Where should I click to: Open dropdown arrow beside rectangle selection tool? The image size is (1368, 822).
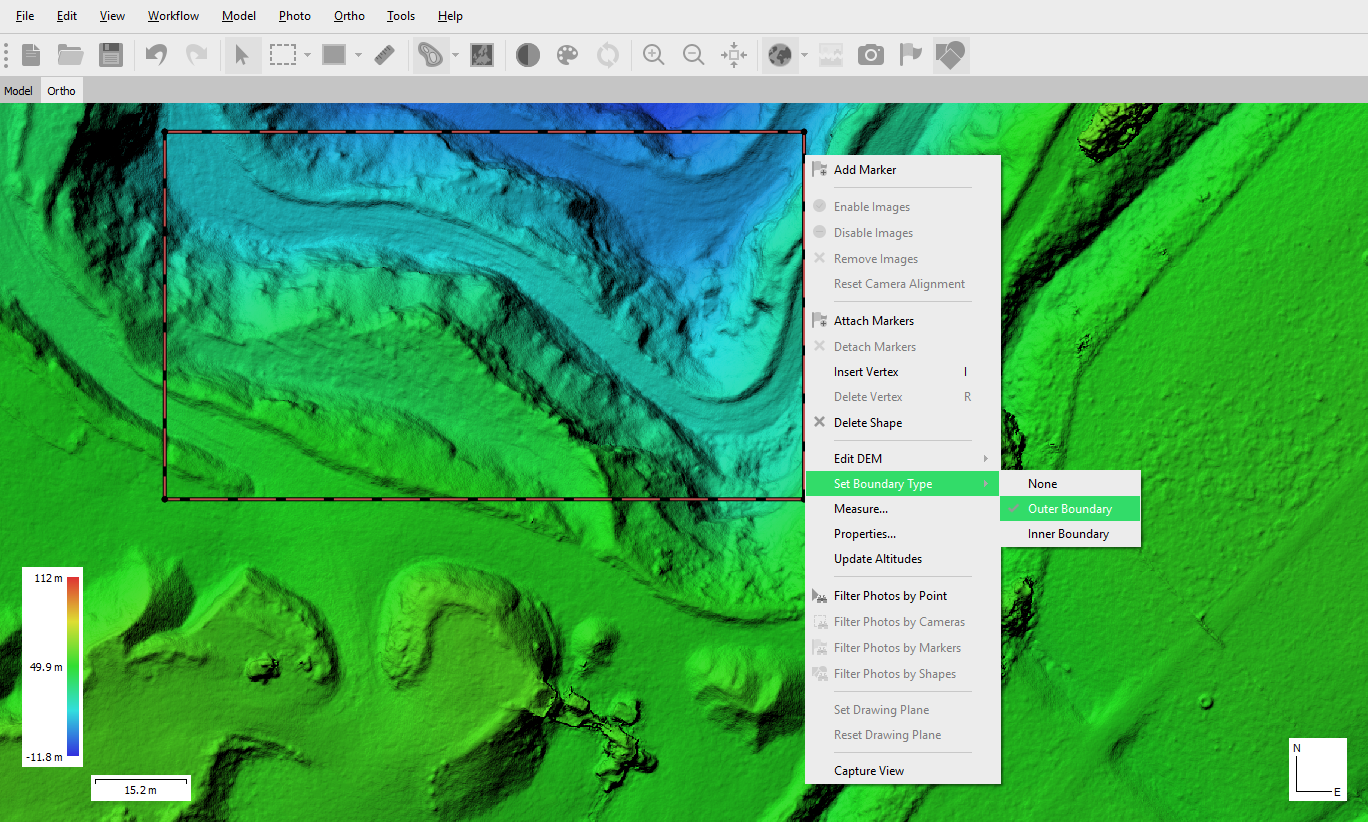308,55
